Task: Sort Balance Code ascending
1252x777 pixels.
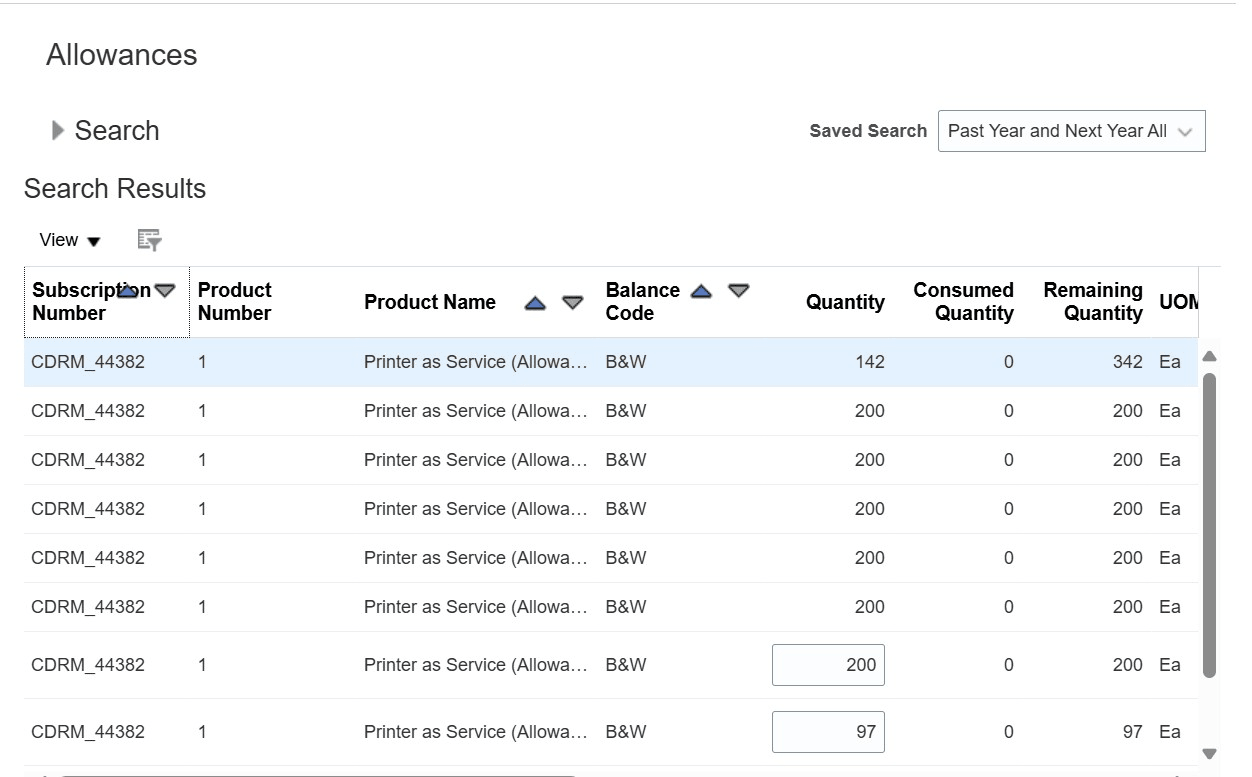Action: [x=701, y=291]
